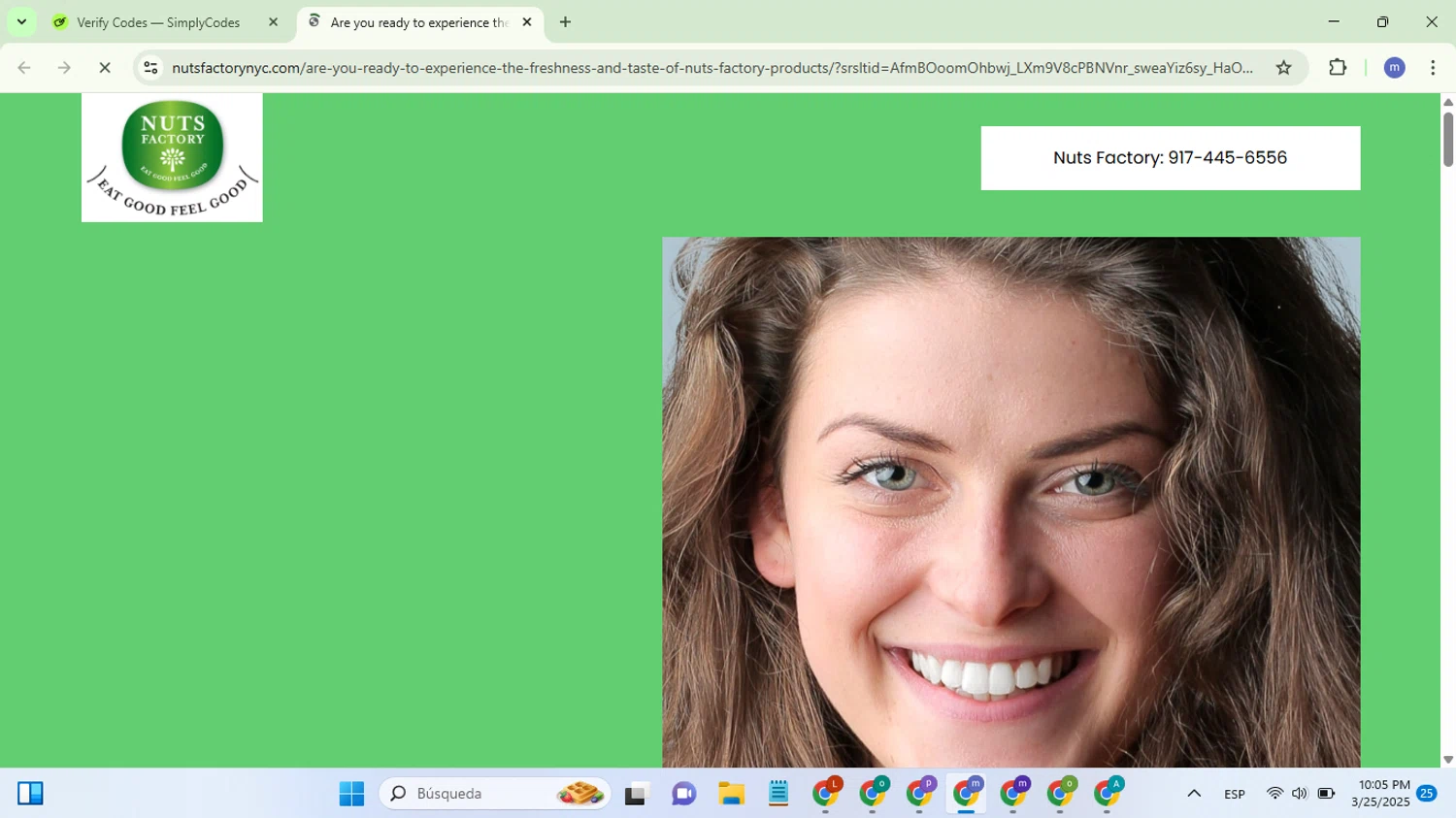Screen dimensions: 1456x818
Task: Open the Chrome three-dot menu
Action: [x=1433, y=68]
